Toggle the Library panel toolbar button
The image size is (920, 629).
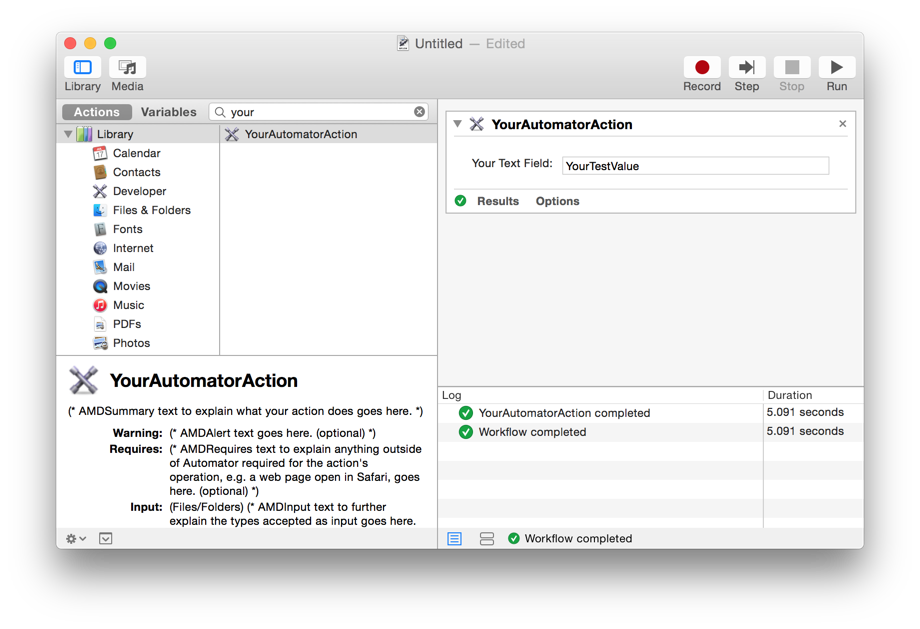pyautogui.click(x=82, y=67)
